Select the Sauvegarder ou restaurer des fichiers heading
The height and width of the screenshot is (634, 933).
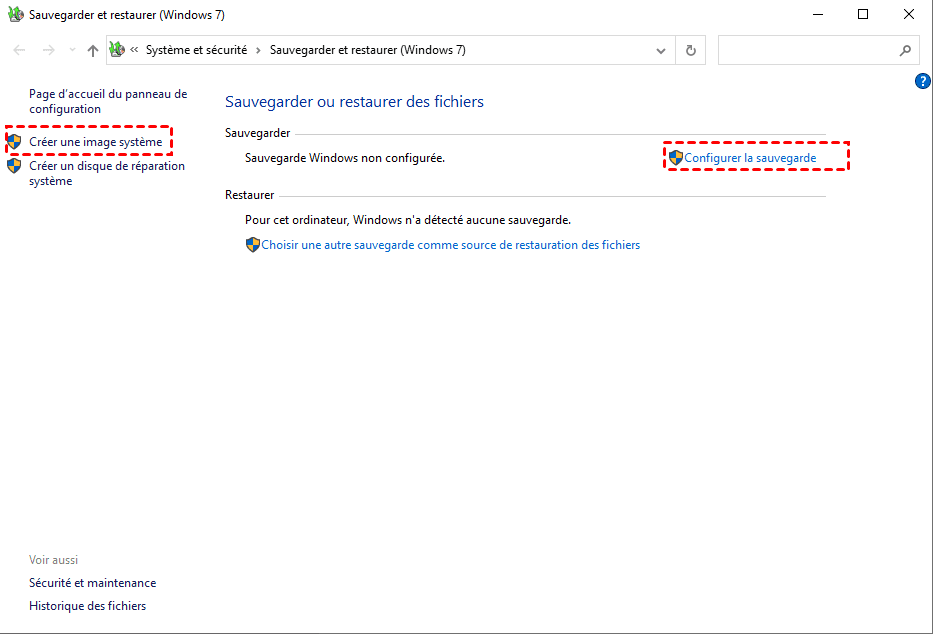pyautogui.click(x=354, y=102)
